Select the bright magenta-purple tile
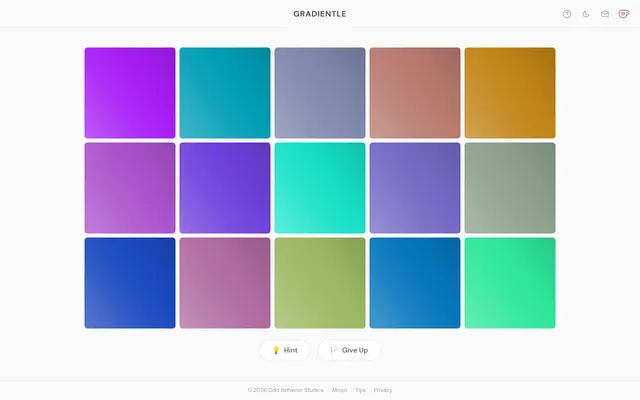 [x=130, y=93]
